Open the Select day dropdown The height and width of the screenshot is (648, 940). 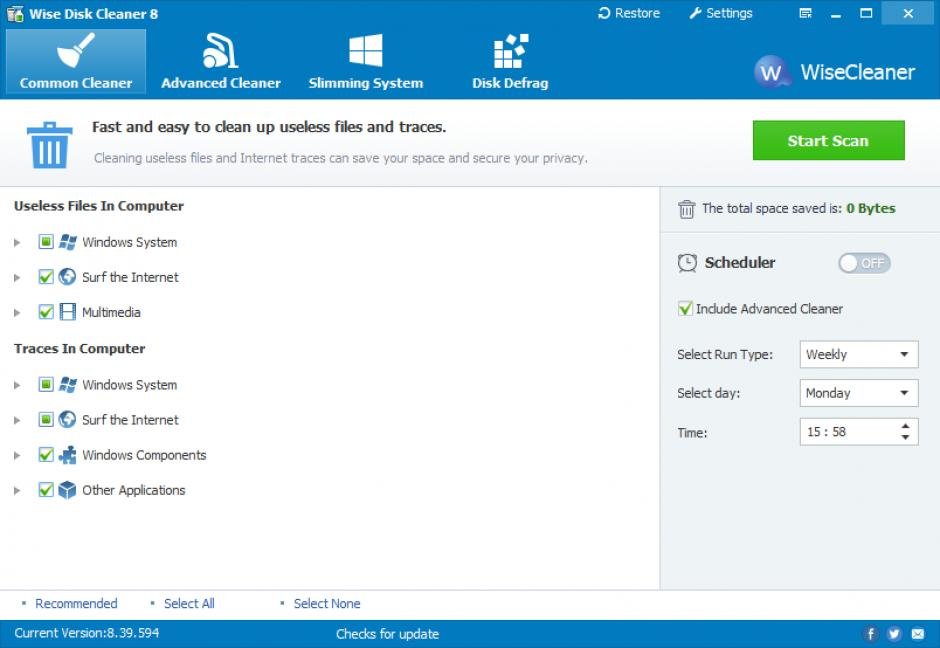click(858, 393)
